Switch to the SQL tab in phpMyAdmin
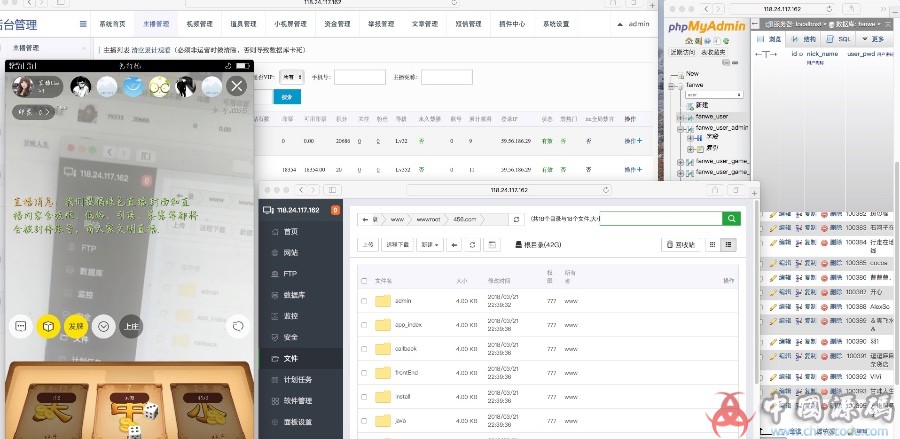Screen dimensions: 900x439 838,38
